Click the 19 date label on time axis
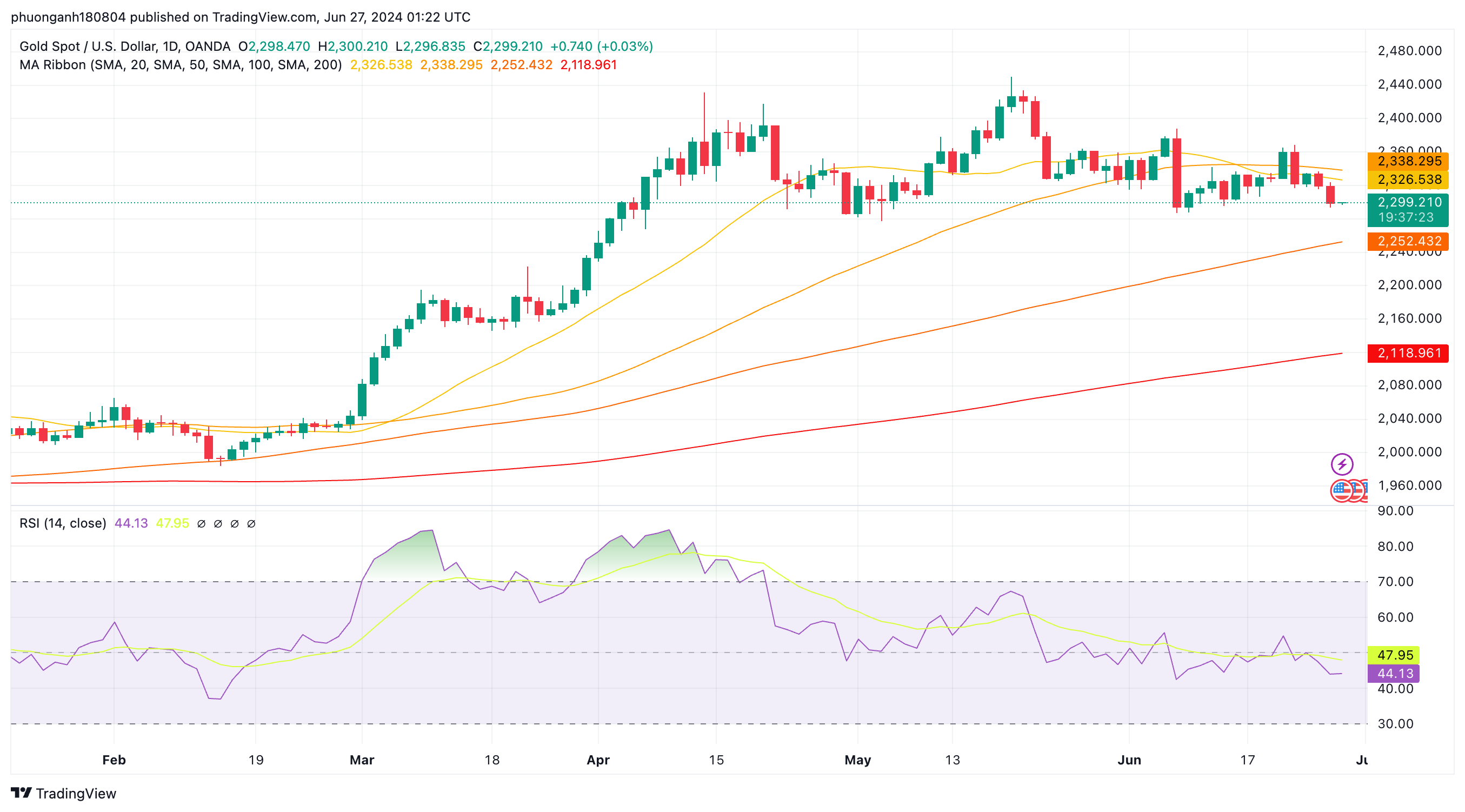 256,760
